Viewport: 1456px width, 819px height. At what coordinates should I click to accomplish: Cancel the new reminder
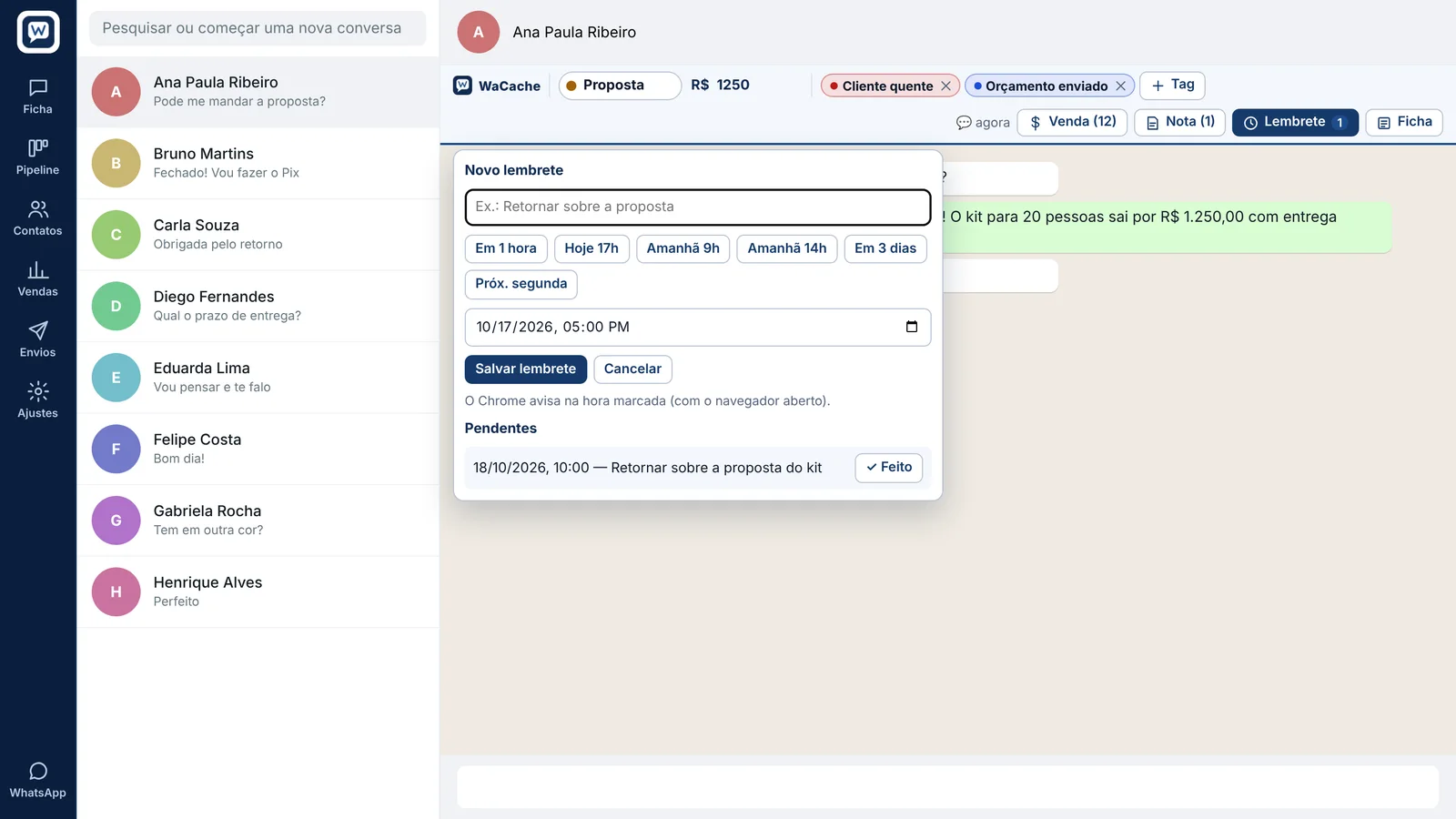(632, 369)
